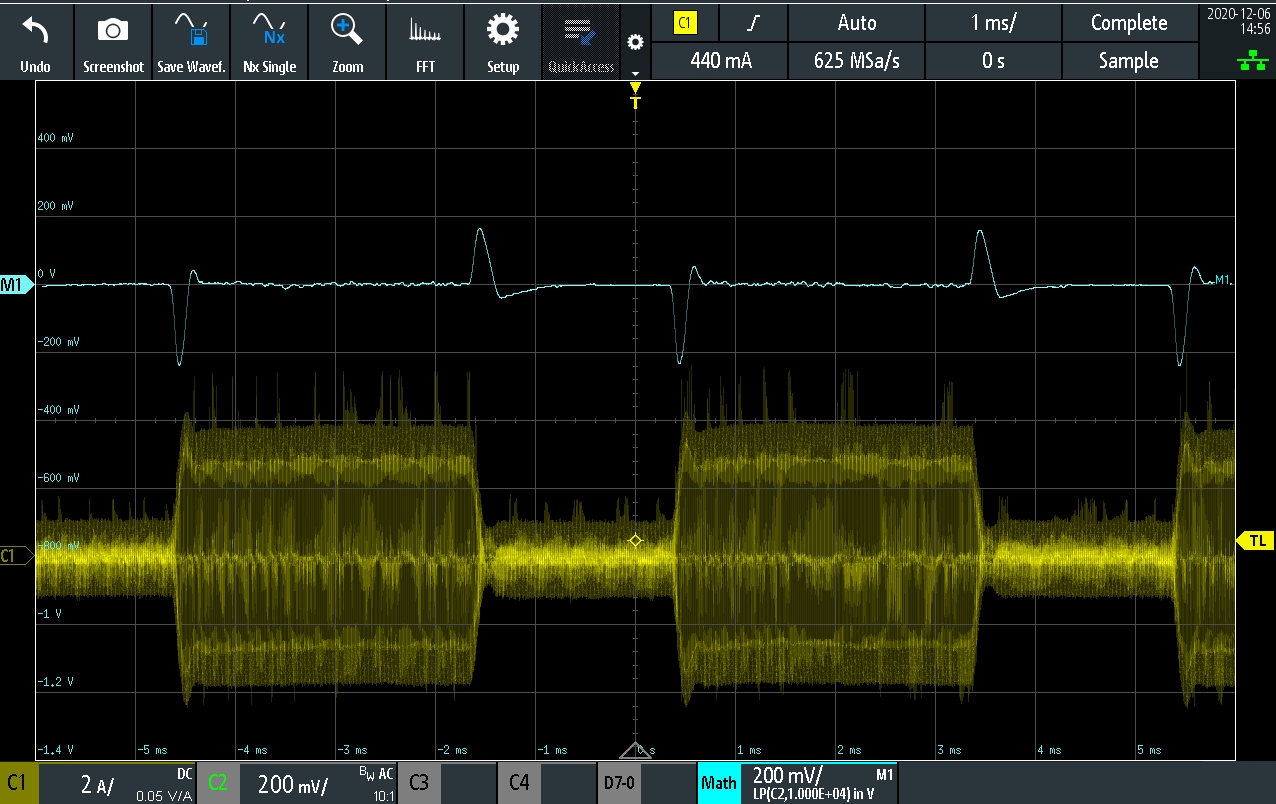The image size is (1276, 804).
Task: Toggle channel C1 in the bottom bar
Action: click(19, 783)
